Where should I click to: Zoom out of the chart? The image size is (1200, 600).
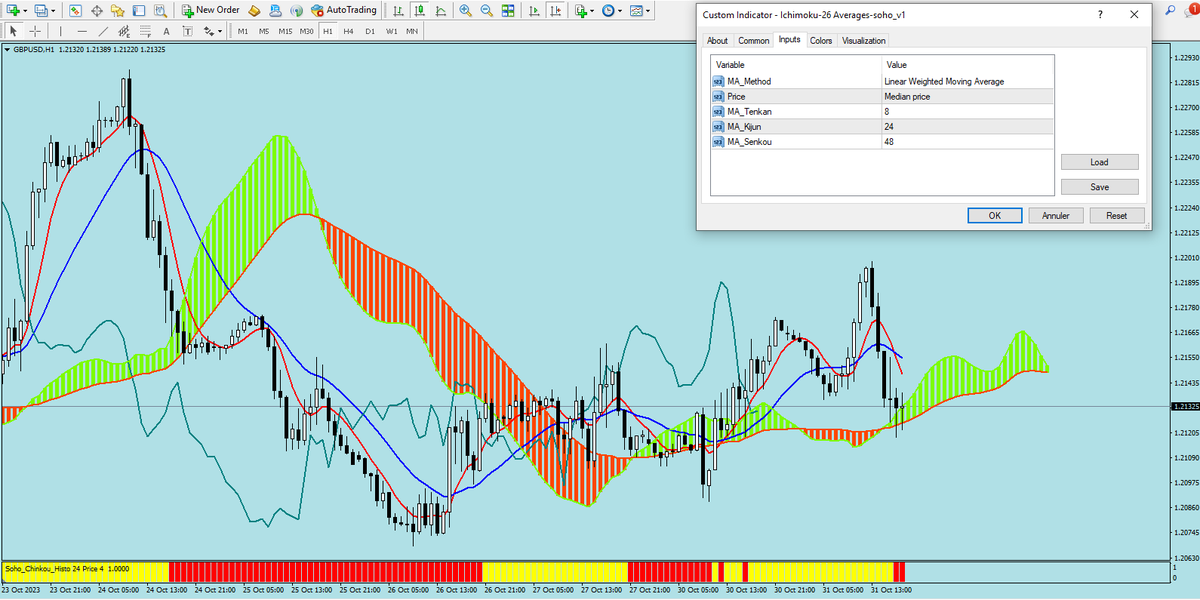(x=486, y=10)
